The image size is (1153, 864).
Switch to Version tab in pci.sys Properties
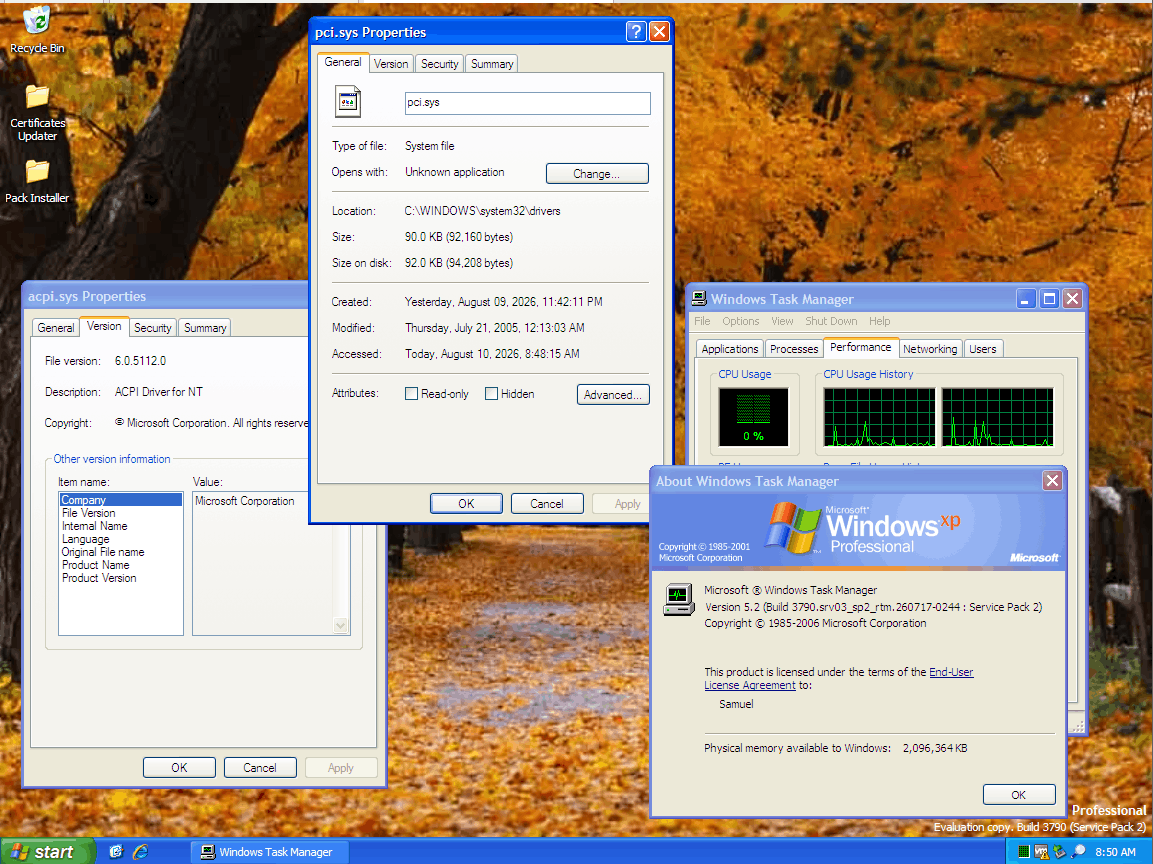point(390,64)
